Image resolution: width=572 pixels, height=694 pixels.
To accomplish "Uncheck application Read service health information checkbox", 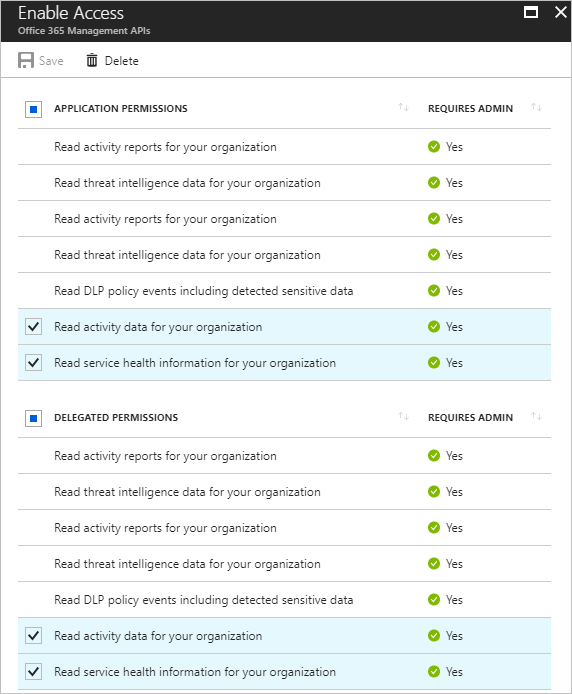I will pyautogui.click(x=34, y=362).
